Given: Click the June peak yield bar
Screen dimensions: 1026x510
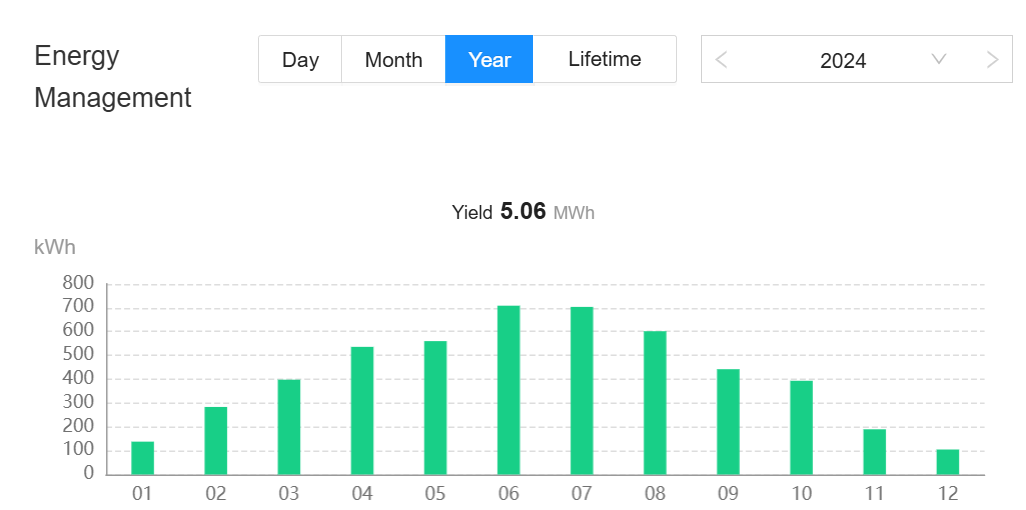Looking at the screenshot, I should [x=508, y=390].
